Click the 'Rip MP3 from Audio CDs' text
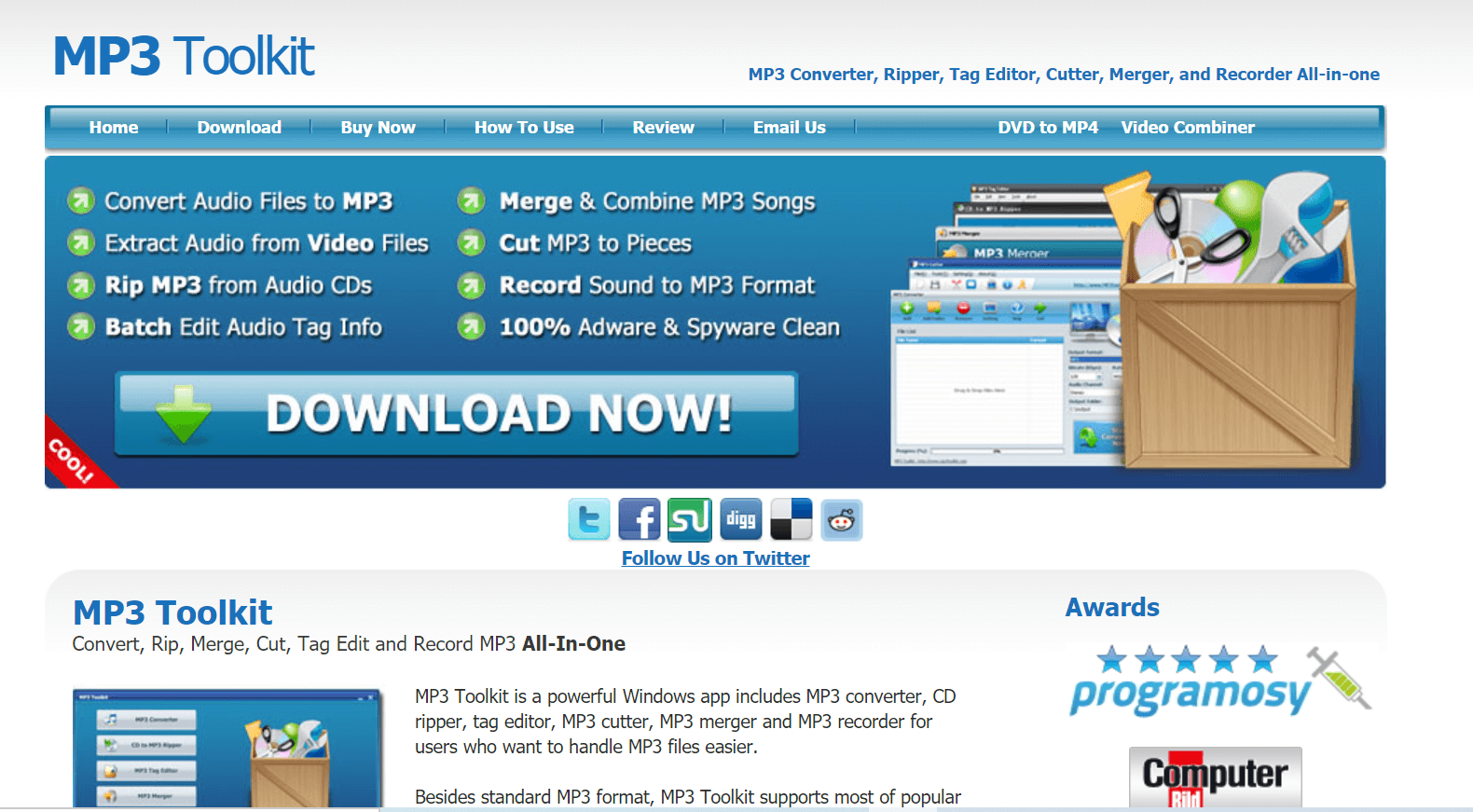Image resolution: width=1473 pixels, height=812 pixels. click(239, 285)
